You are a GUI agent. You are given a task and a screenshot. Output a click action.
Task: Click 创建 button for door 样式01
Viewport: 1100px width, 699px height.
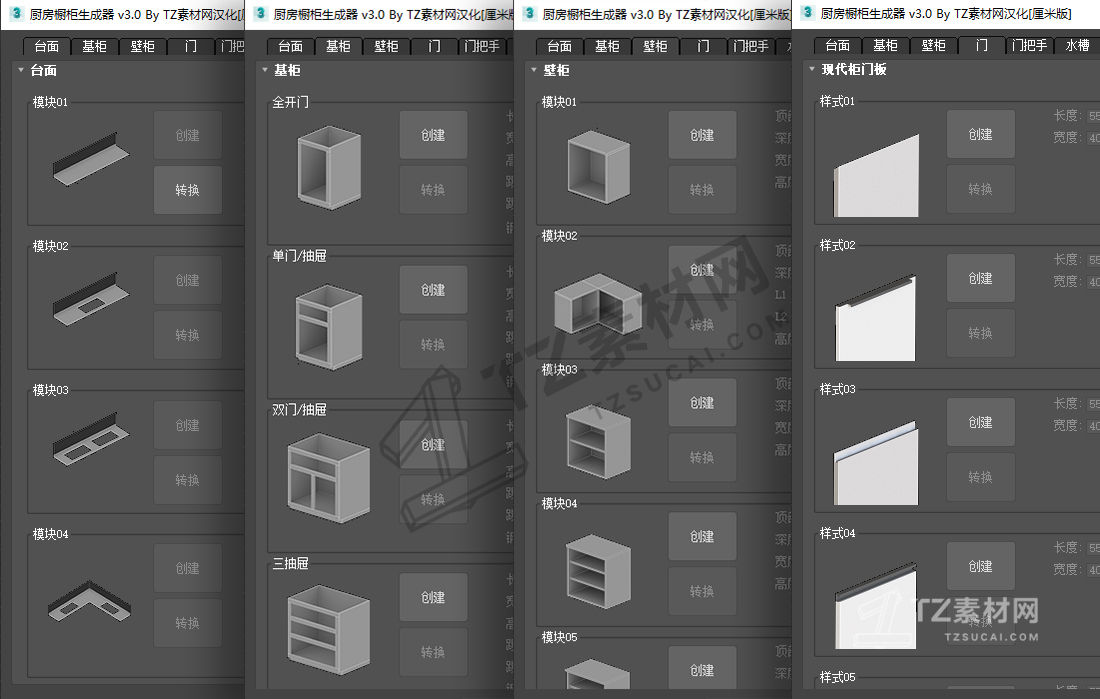point(980,134)
